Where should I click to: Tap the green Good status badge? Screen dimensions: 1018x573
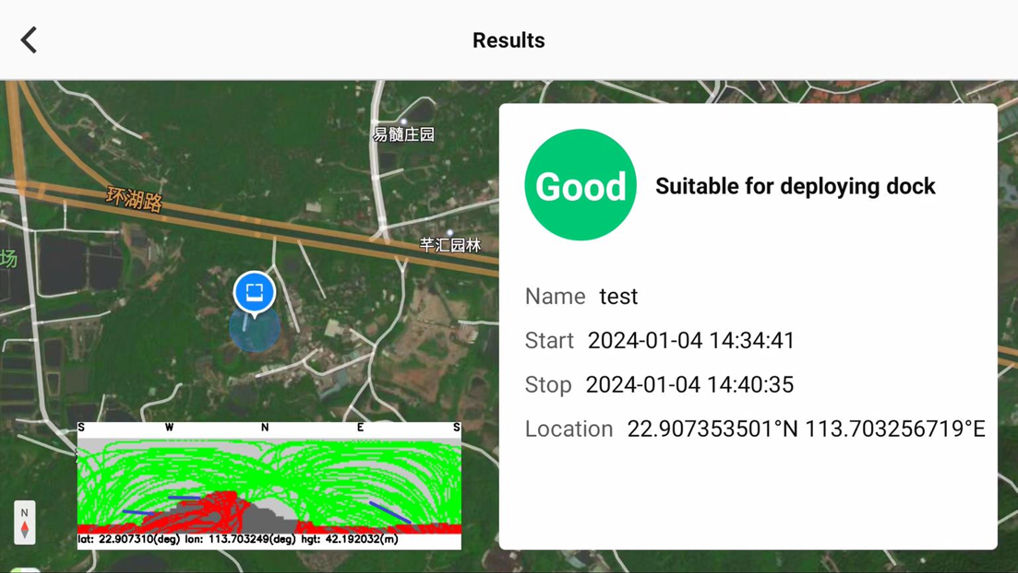point(580,185)
